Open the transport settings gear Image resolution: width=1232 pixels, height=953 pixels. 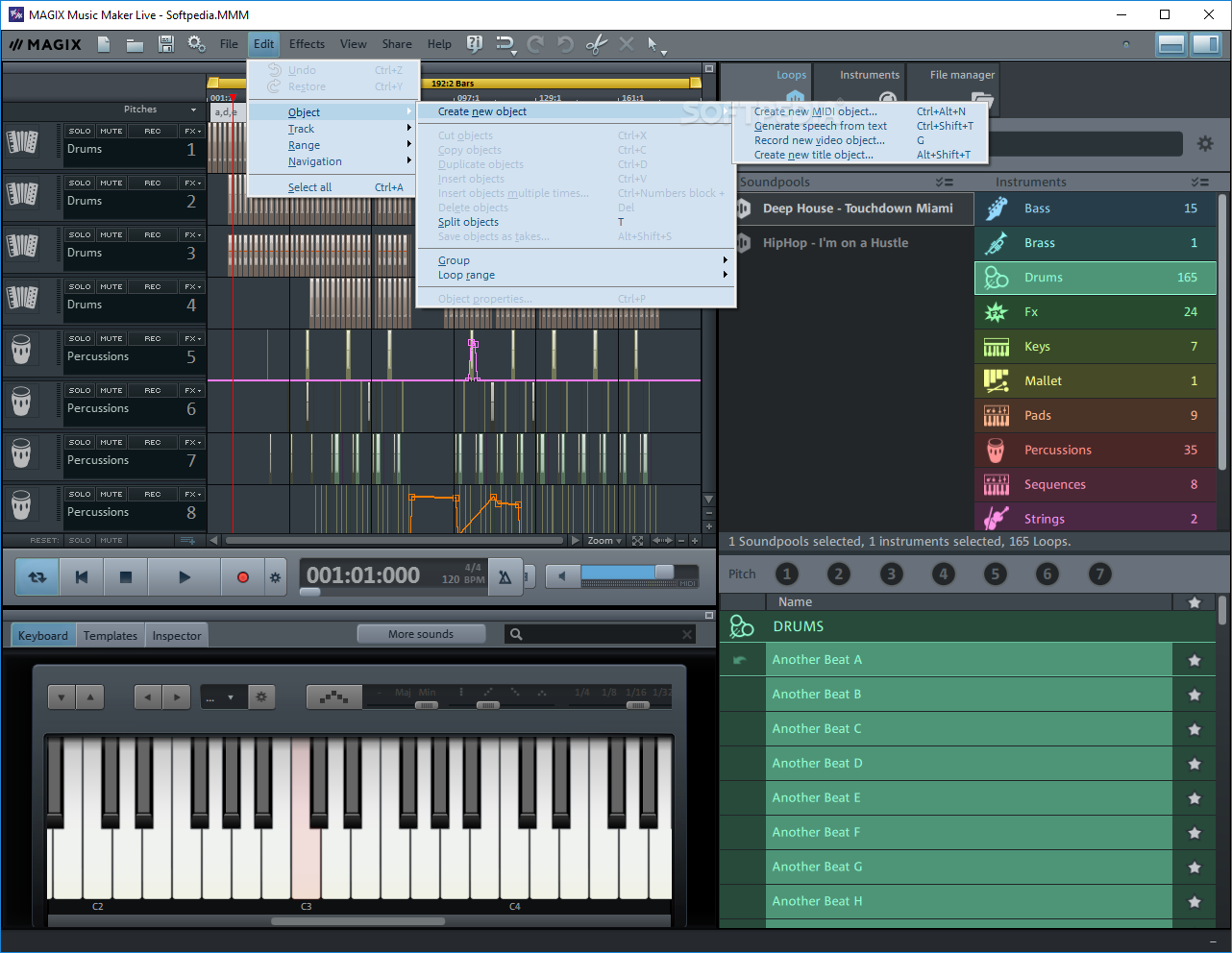(x=275, y=577)
